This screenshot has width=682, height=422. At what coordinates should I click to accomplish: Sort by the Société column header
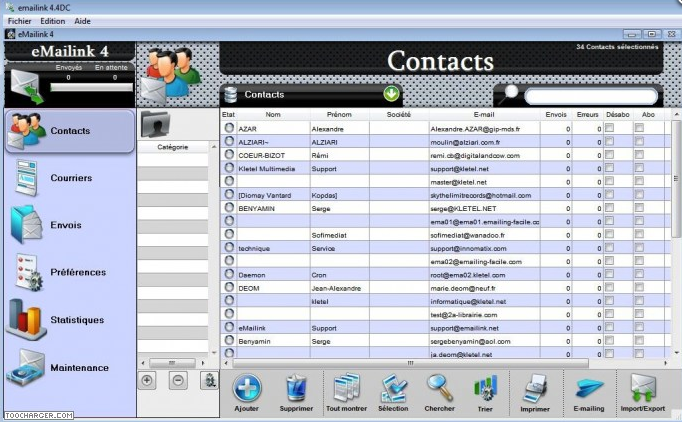399,114
